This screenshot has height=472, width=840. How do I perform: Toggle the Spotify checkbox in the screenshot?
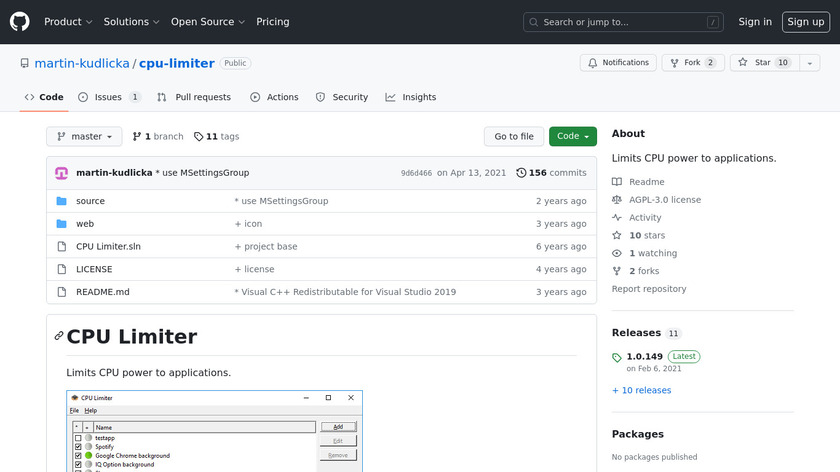coord(78,447)
